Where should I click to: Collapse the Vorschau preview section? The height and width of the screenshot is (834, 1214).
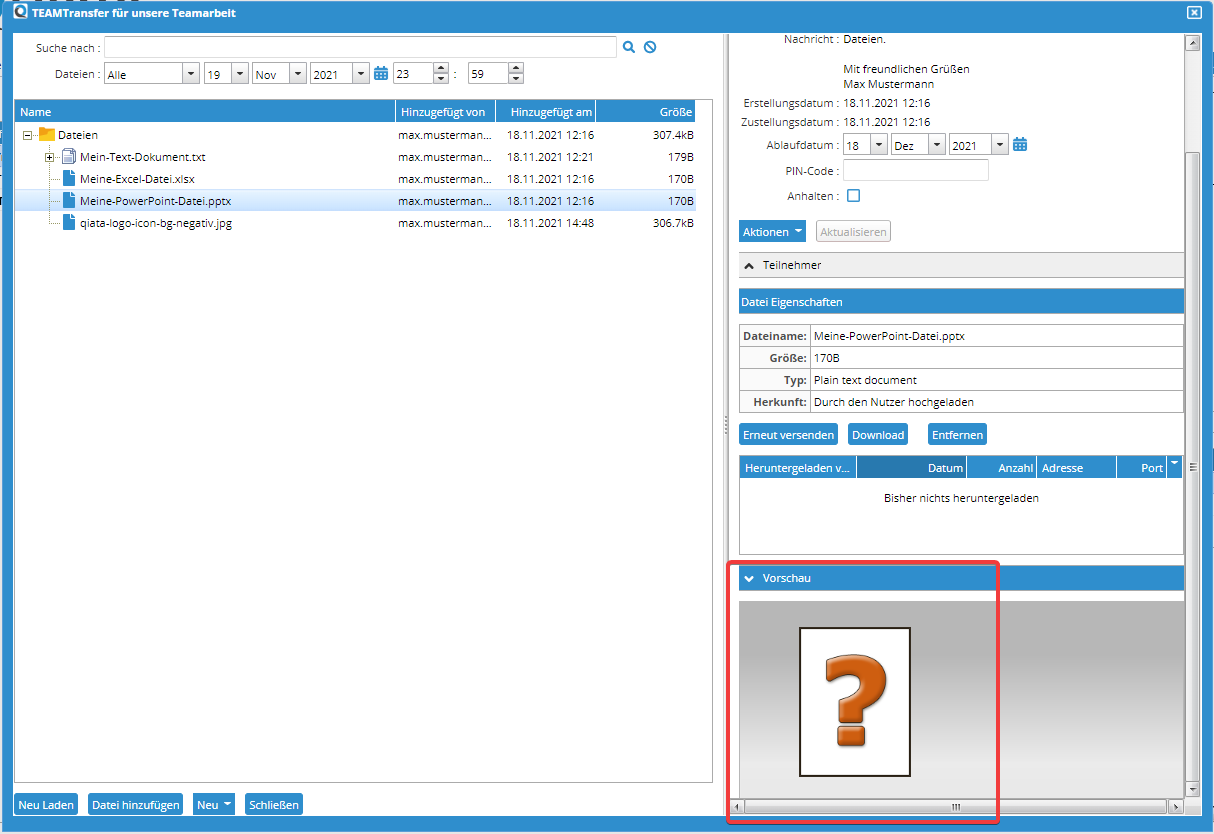pos(751,577)
